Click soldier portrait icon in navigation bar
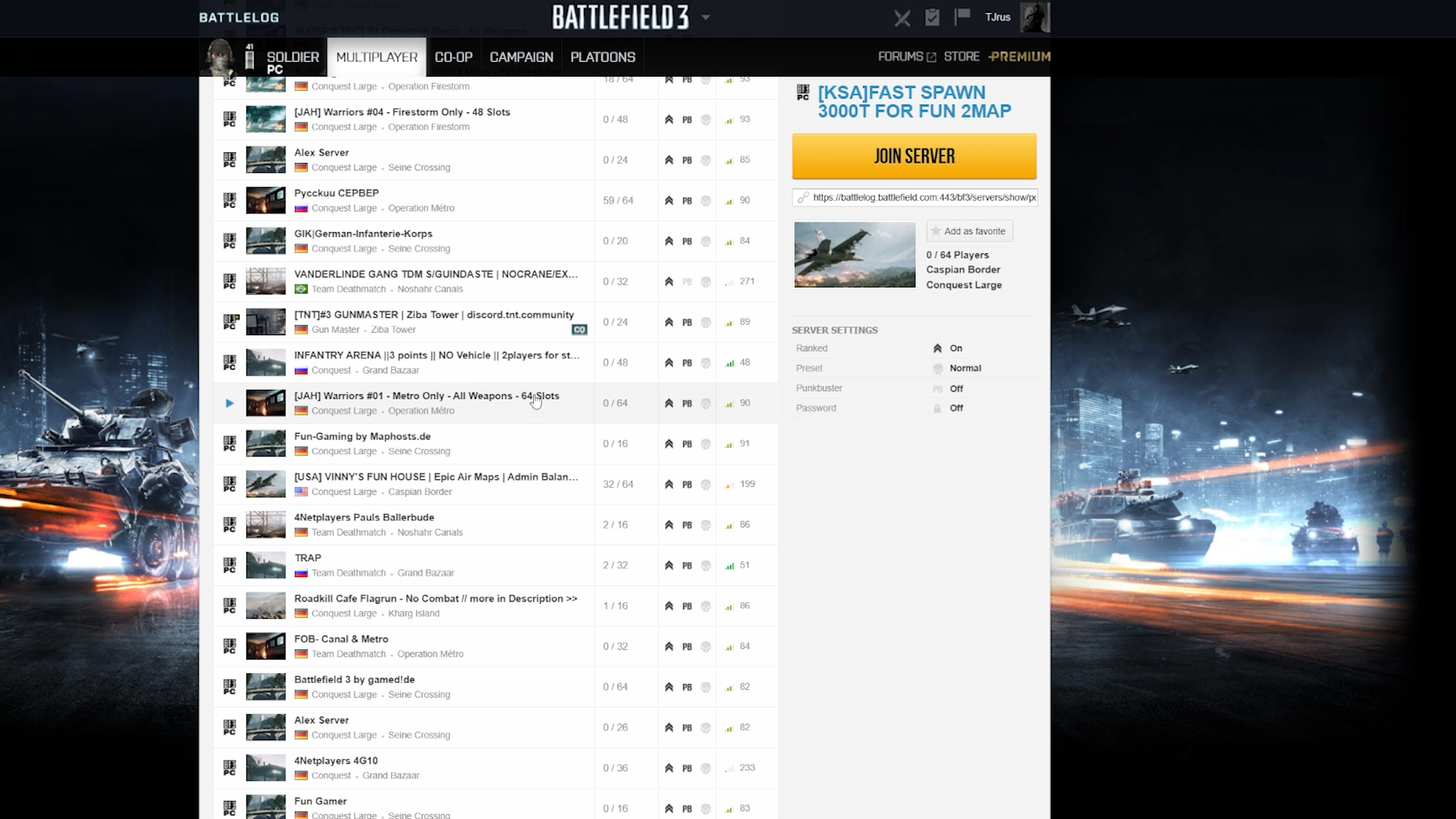 (220, 57)
